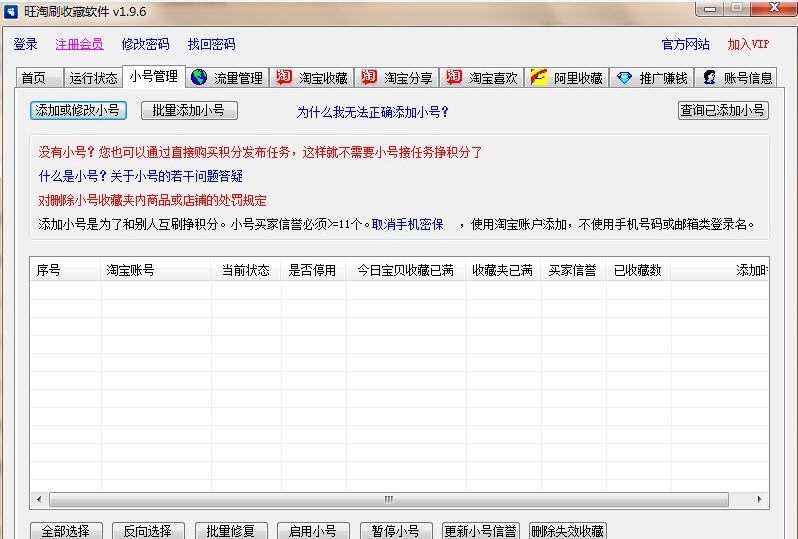Open 对删除小号收藏夹内商品 penalty rules link
Viewport: 798px width, 539px height.
pos(152,200)
